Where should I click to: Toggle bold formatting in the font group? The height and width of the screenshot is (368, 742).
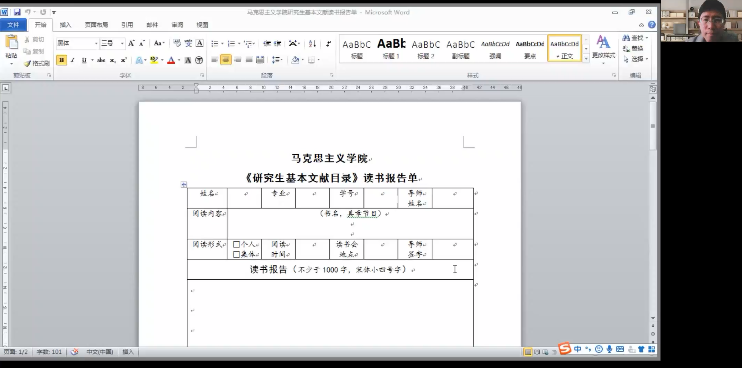click(62, 60)
